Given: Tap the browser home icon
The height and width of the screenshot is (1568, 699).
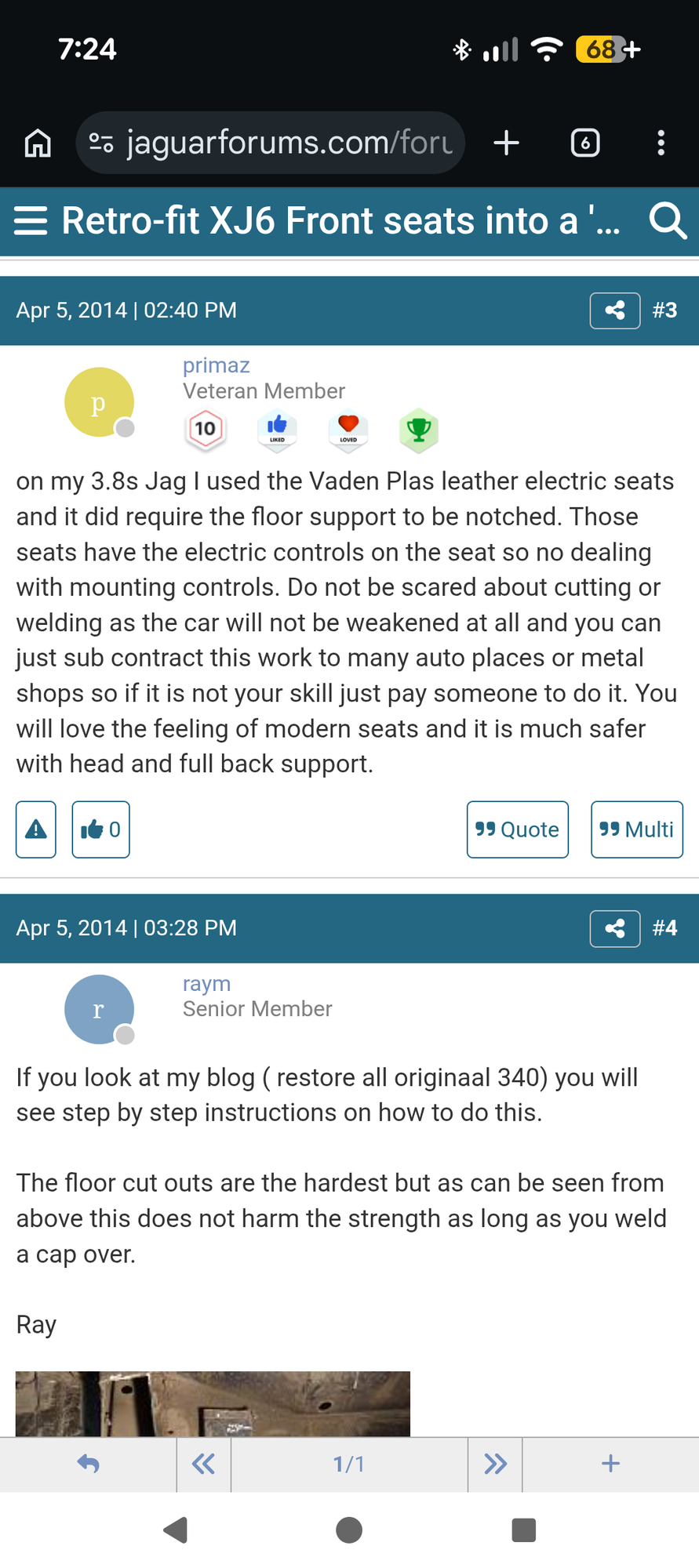Looking at the screenshot, I should pyautogui.click(x=38, y=143).
